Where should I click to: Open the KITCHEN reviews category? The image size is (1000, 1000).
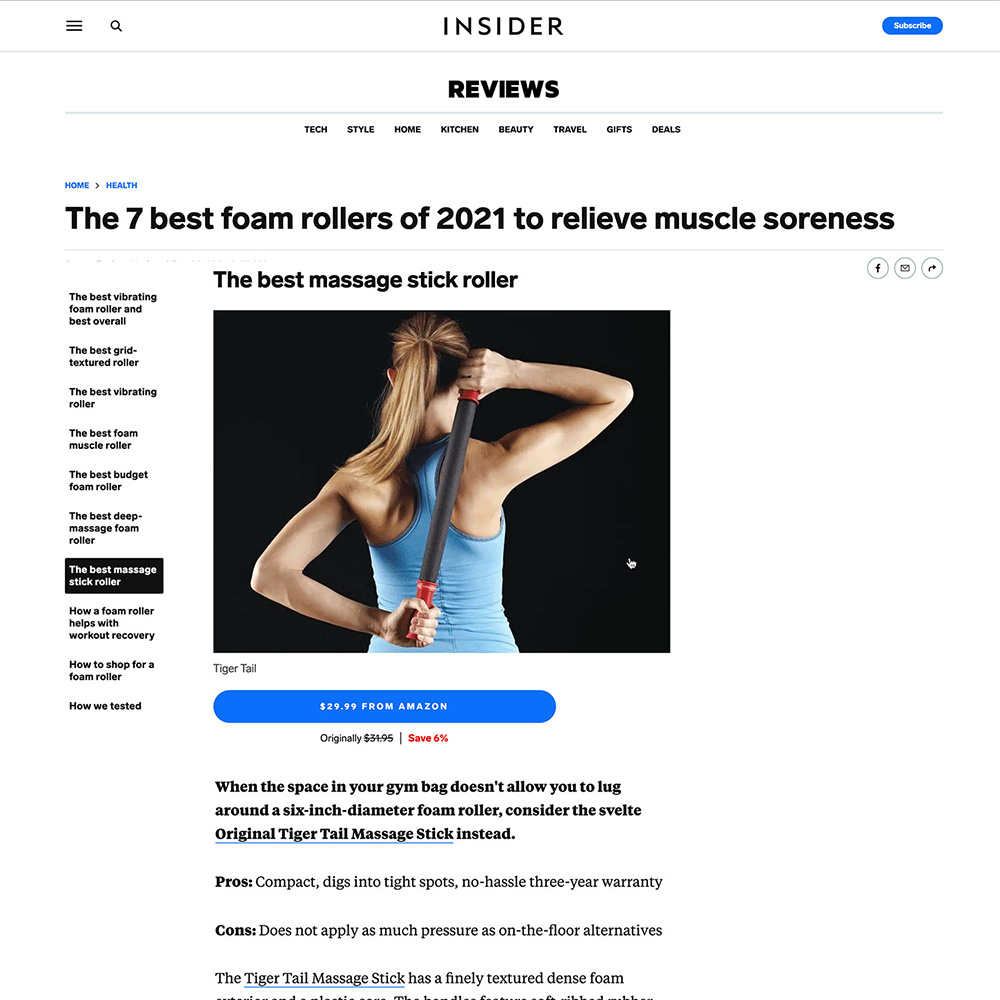coord(459,129)
